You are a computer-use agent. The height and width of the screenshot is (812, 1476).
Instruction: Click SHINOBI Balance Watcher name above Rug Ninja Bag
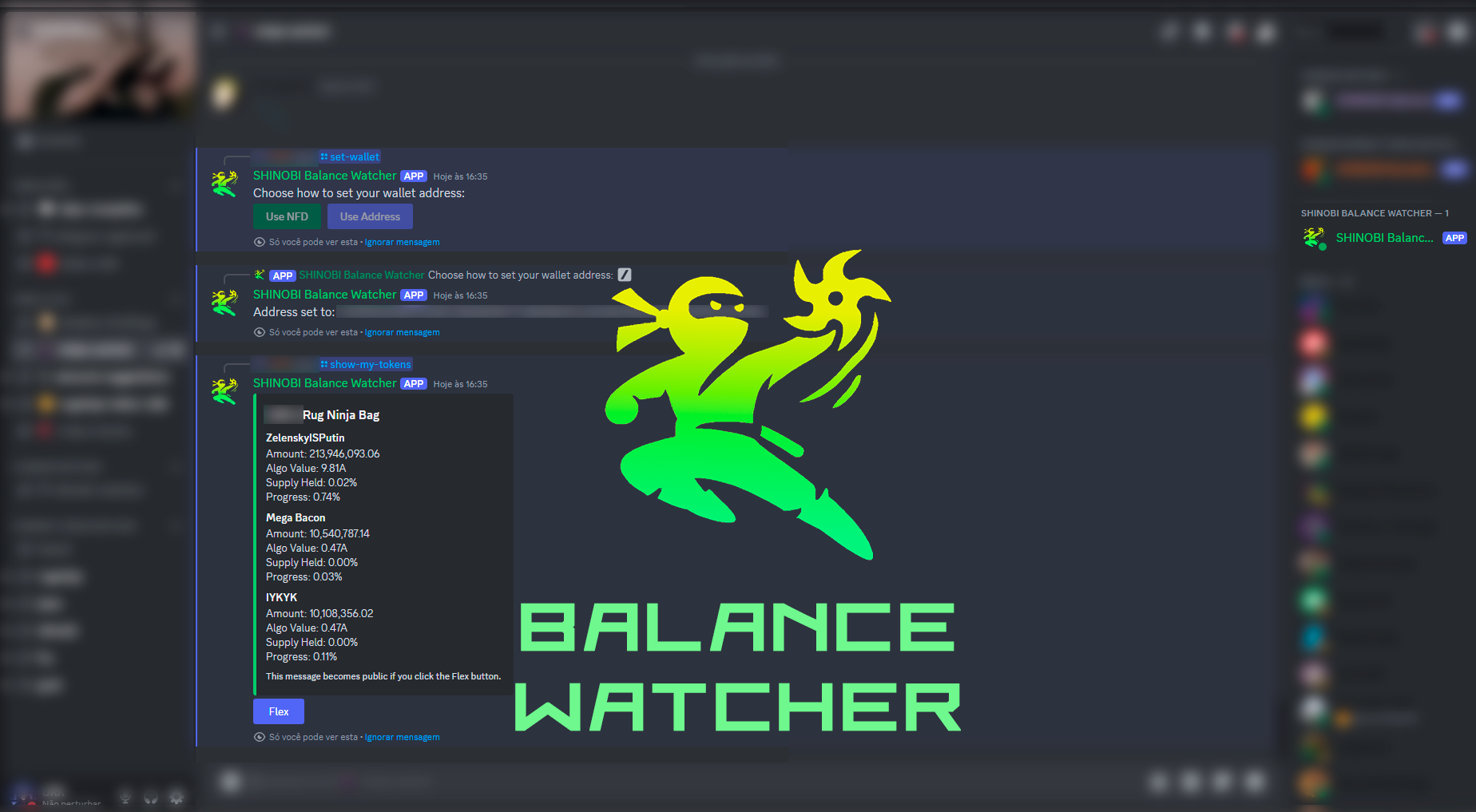point(324,383)
